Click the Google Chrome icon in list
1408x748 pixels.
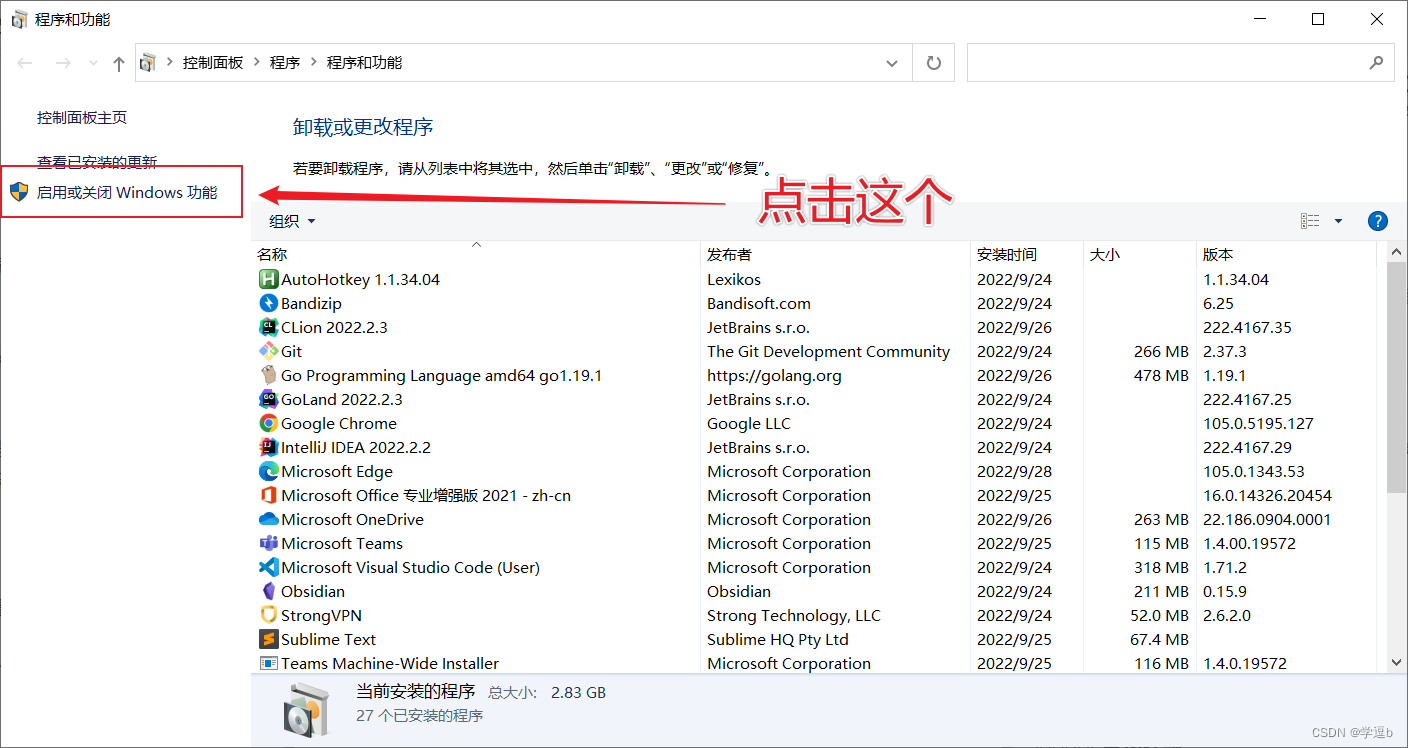268,424
